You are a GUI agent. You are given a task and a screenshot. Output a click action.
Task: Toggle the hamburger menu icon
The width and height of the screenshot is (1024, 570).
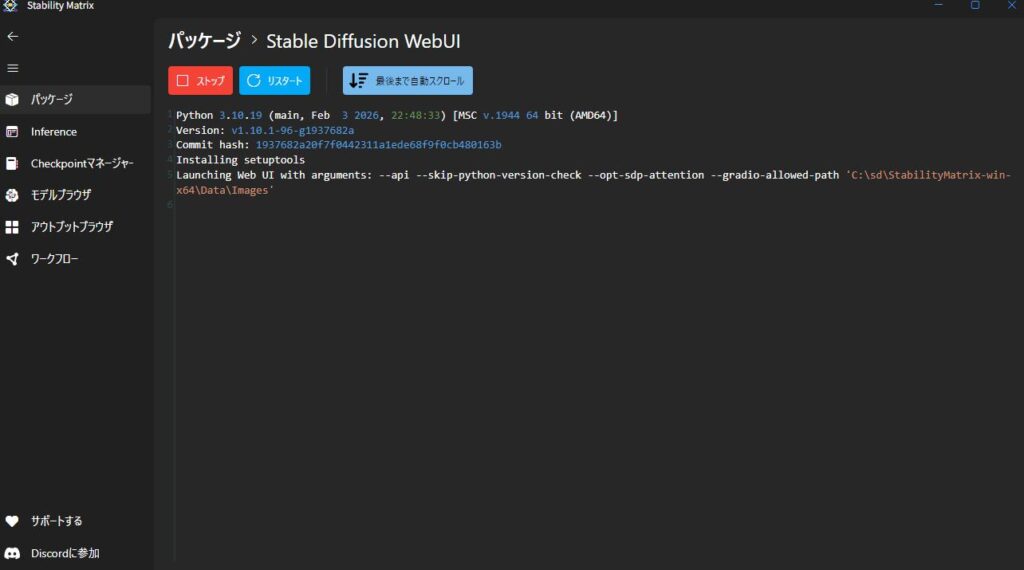[x=12, y=68]
